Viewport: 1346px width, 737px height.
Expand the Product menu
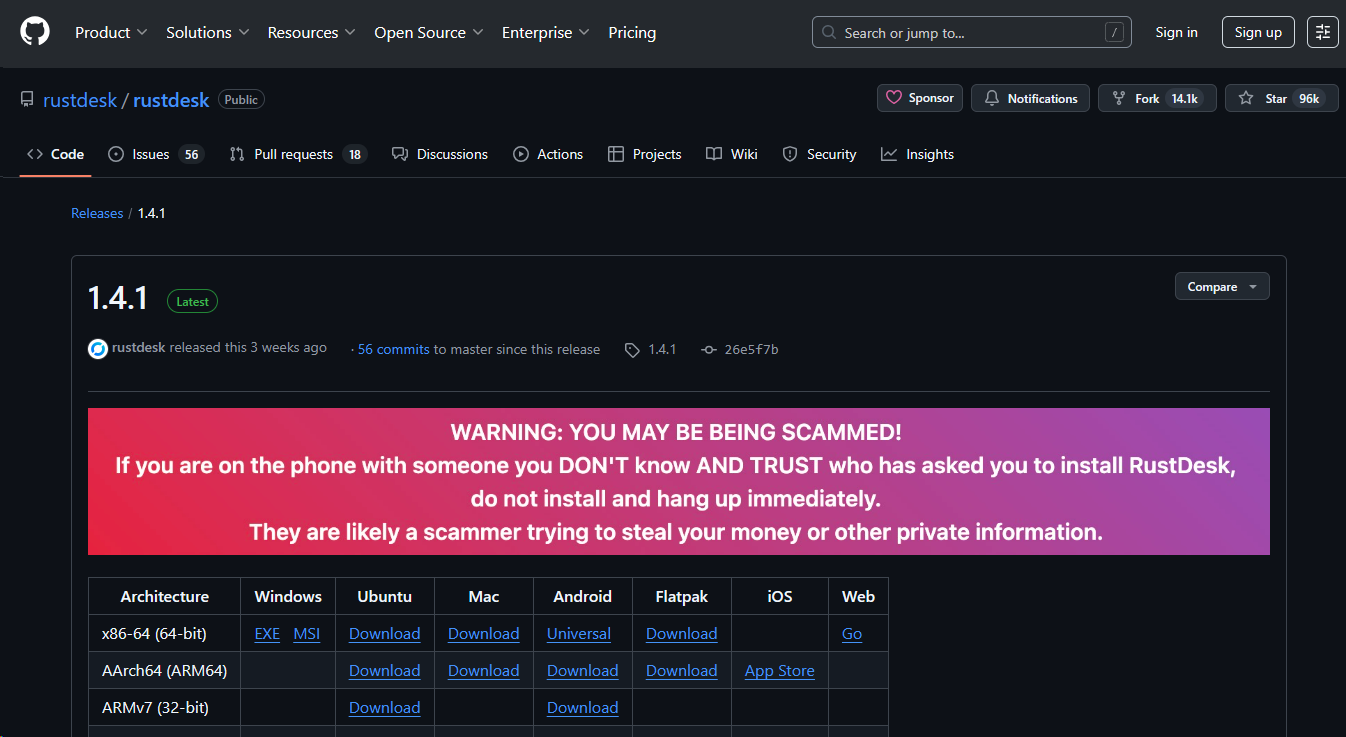coord(111,32)
